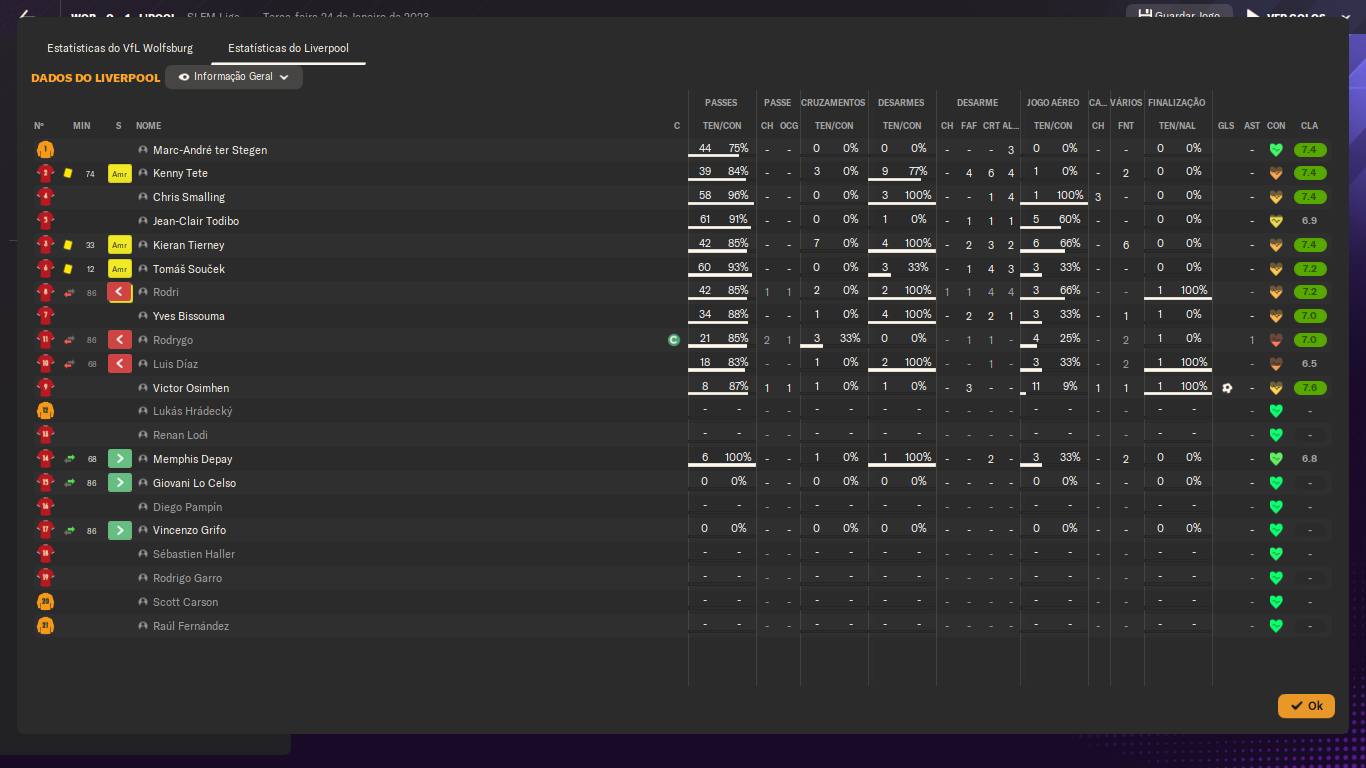Sort by the AST column header

click(x=1252, y=126)
